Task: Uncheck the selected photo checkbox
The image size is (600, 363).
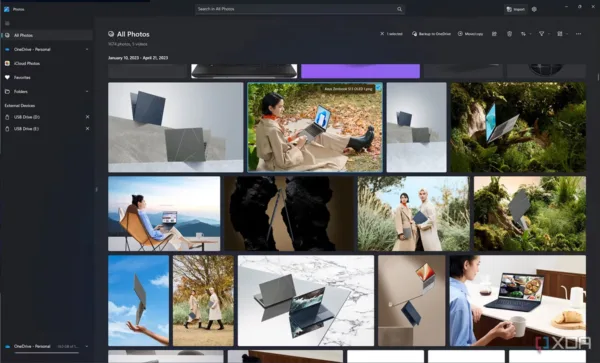Action: tap(378, 88)
